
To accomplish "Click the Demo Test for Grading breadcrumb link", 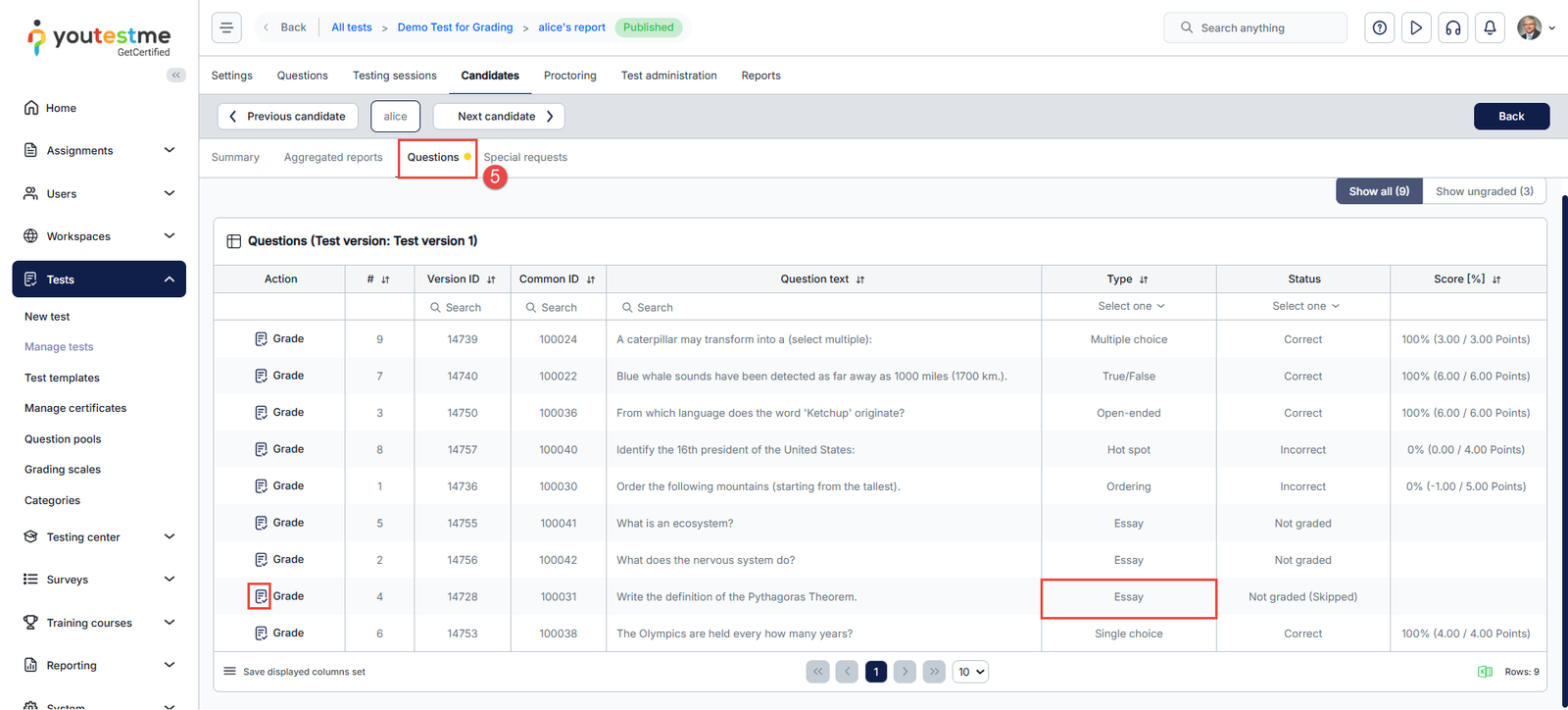I will pyautogui.click(x=455, y=27).
